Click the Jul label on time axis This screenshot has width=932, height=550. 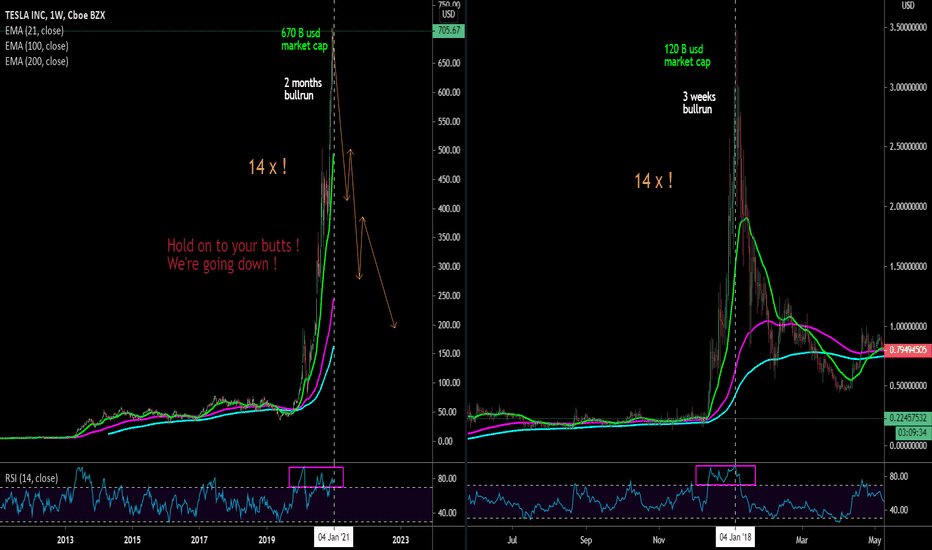(512, 540)
